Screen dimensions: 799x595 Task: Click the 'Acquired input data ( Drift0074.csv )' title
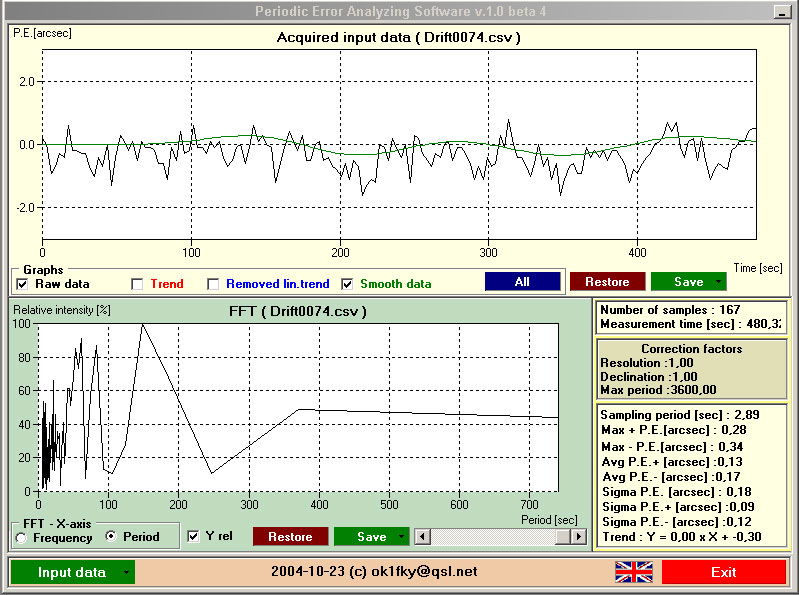pos(398,37)
